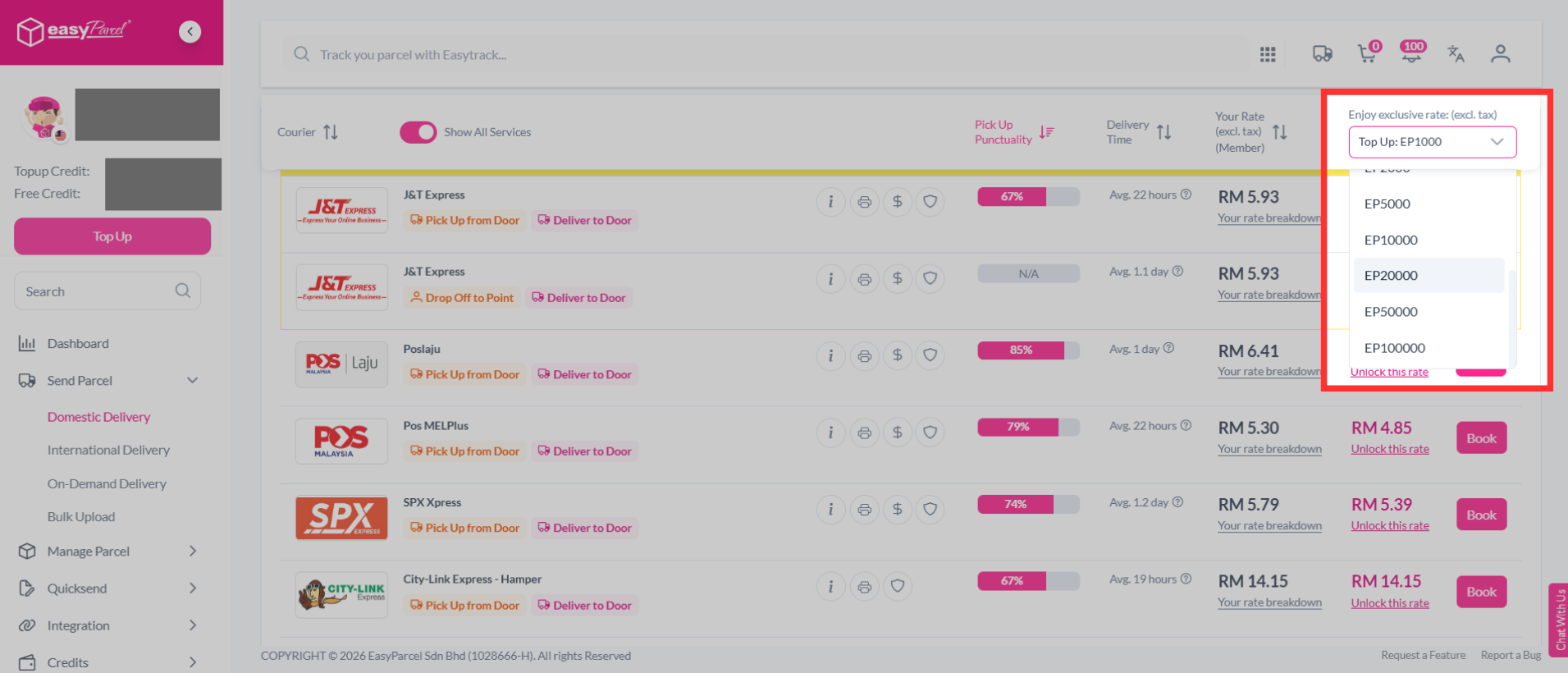Viewport: 1568px width, 673px height.
Task: Open the Chat With Us tab
Action: pyautogui.click(x=1559, y=620)
